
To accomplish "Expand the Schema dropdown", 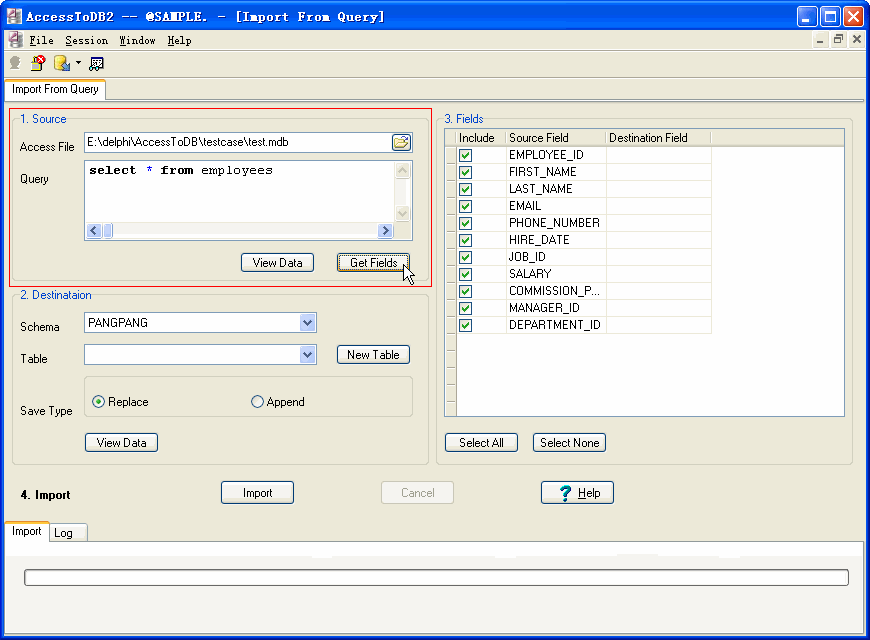I will tap(307, 322).
